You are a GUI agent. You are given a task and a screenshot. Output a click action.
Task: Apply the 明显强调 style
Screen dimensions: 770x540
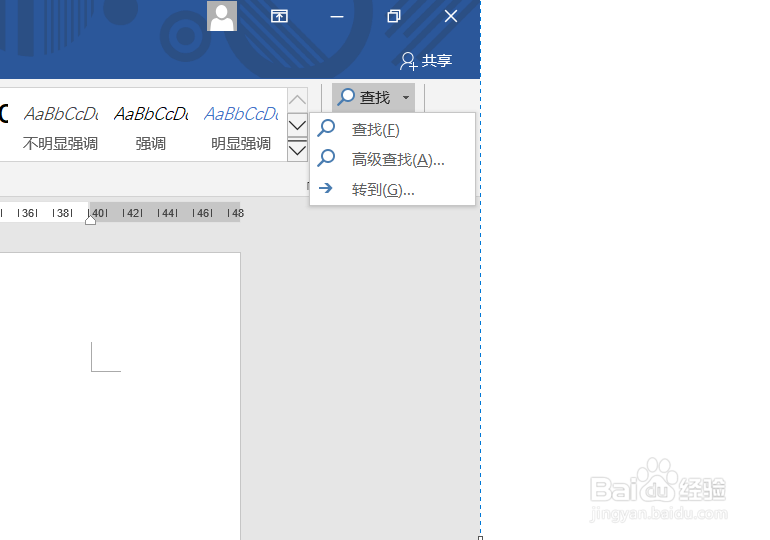(241, 126)
